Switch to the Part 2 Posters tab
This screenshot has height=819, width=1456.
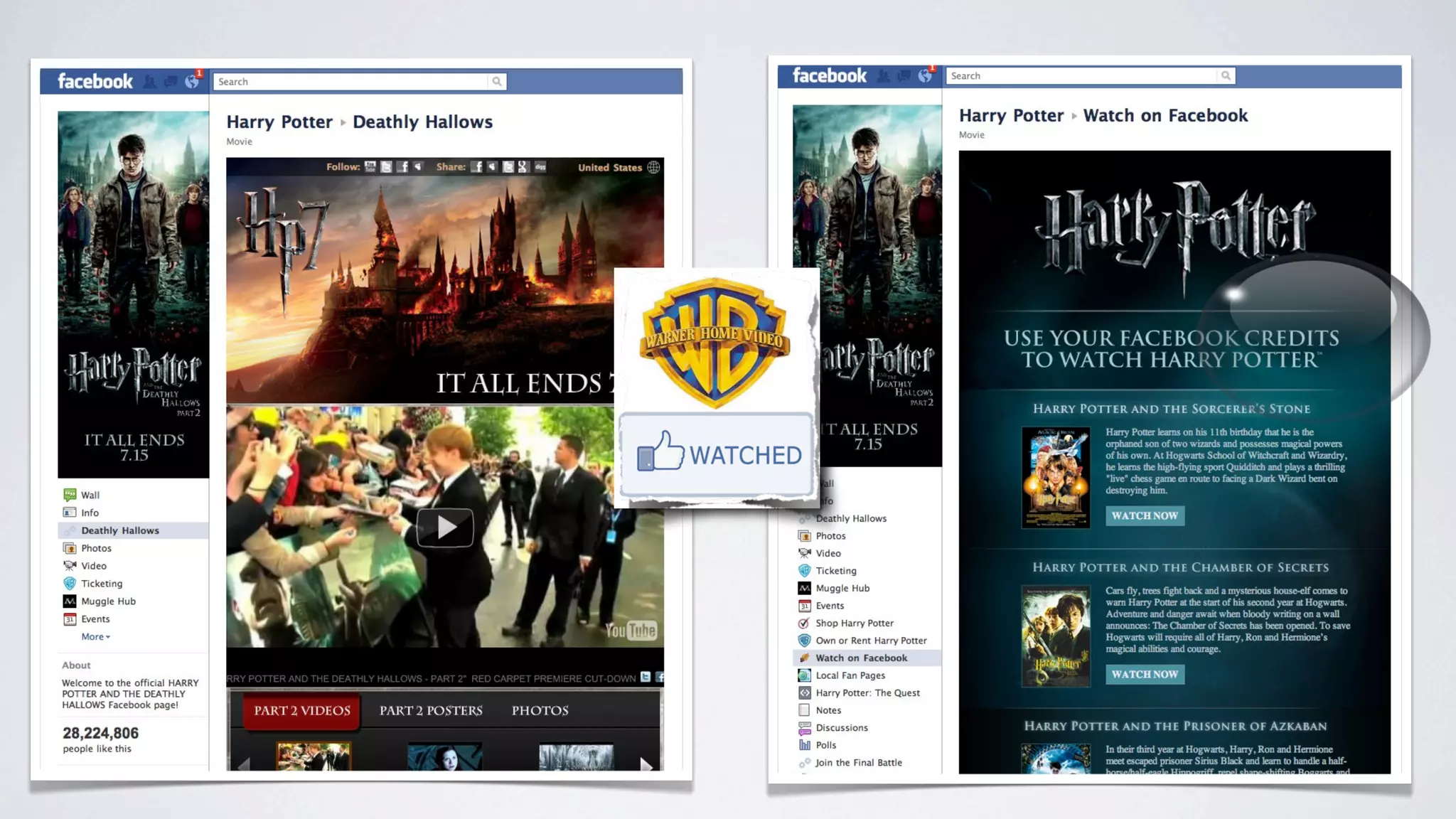tap(431, 710)
